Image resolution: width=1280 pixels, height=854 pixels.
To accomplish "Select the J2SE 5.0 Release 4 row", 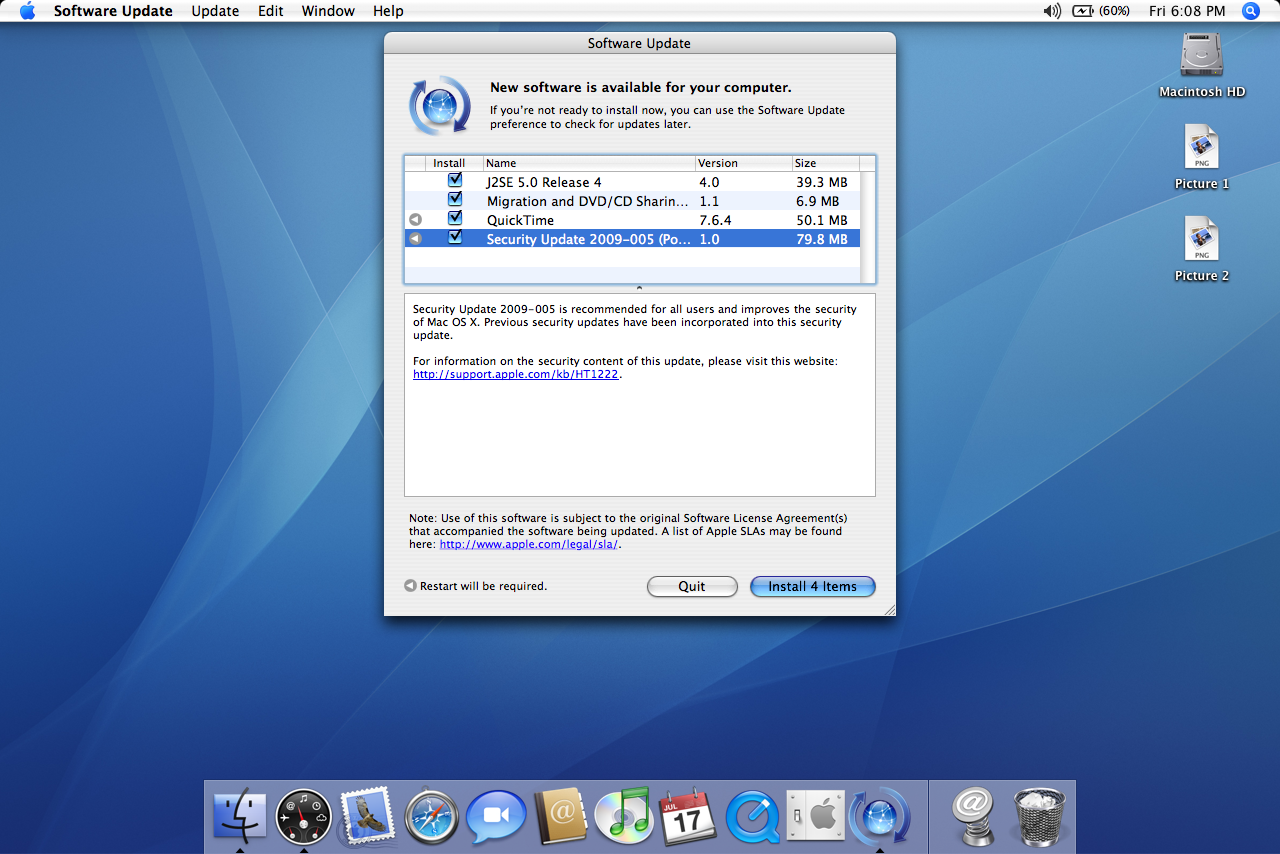I will point(632,182).
